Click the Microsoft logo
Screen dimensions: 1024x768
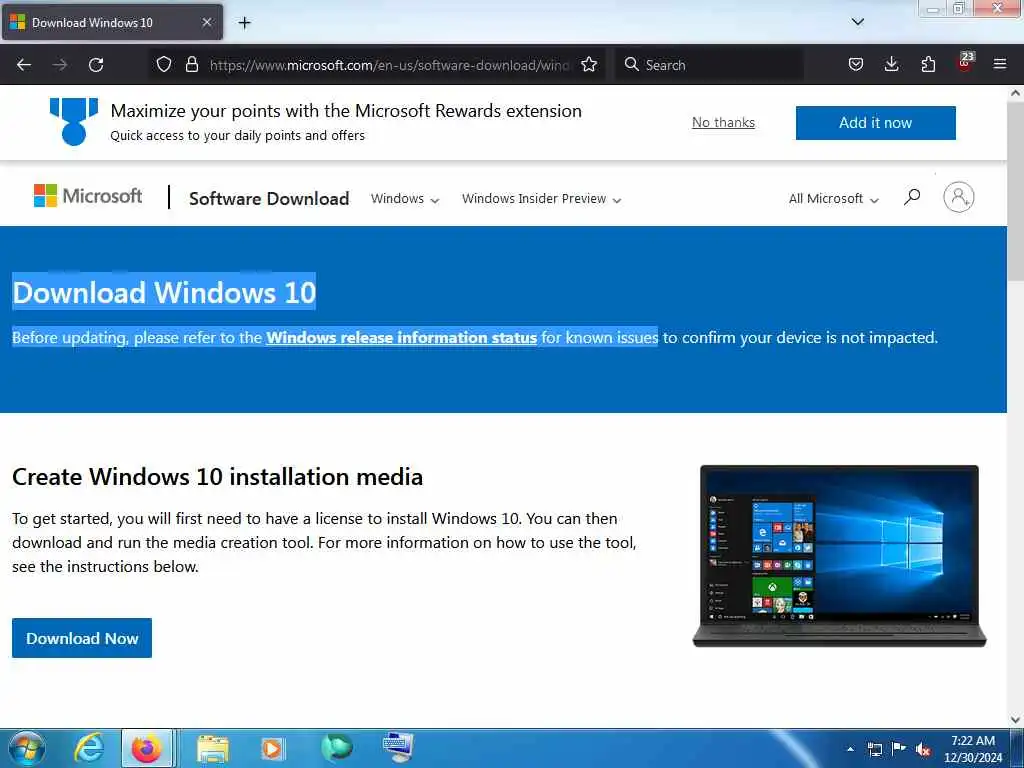[x=88, y=196]
